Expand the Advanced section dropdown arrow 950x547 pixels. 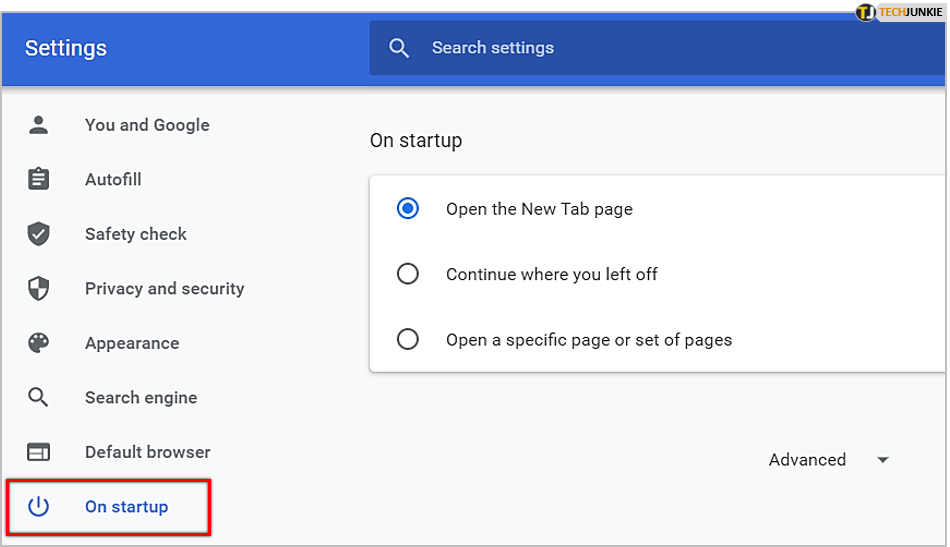882,460
